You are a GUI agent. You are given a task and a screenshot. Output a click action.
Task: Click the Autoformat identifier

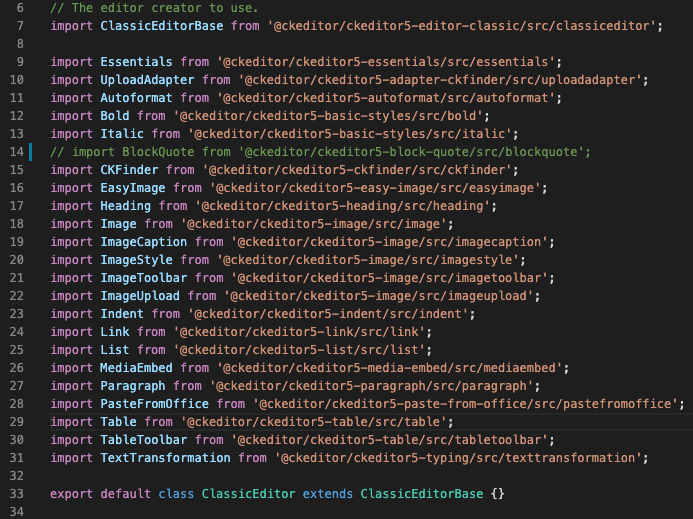[136, 98]
